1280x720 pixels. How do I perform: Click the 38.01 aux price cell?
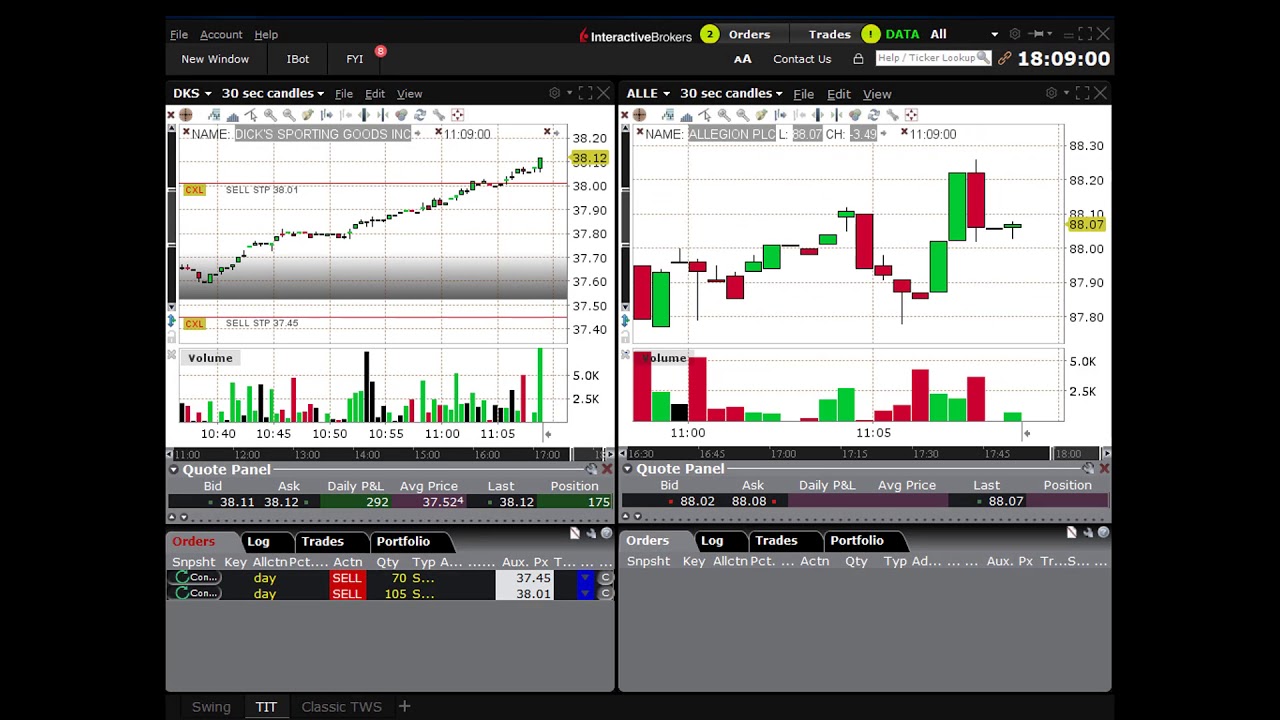[525, 594]
